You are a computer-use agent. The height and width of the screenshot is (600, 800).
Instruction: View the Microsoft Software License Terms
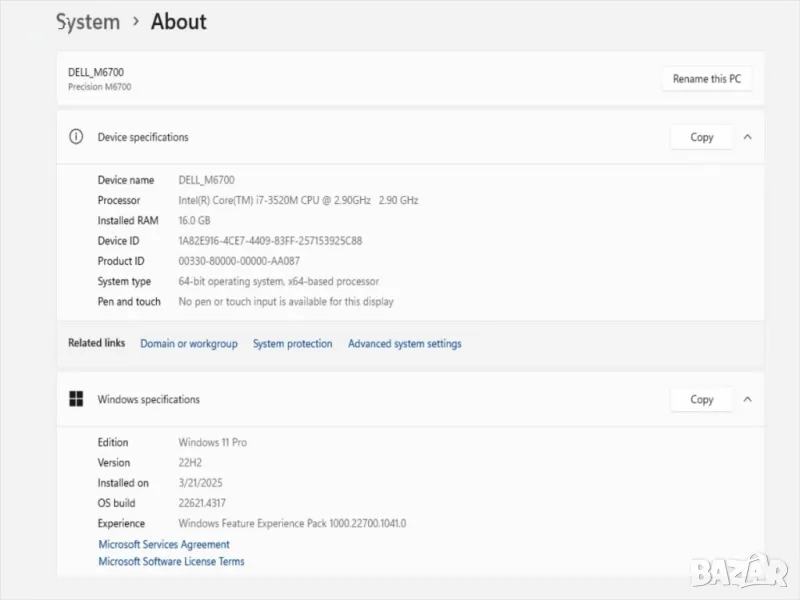tap(171, 562)
